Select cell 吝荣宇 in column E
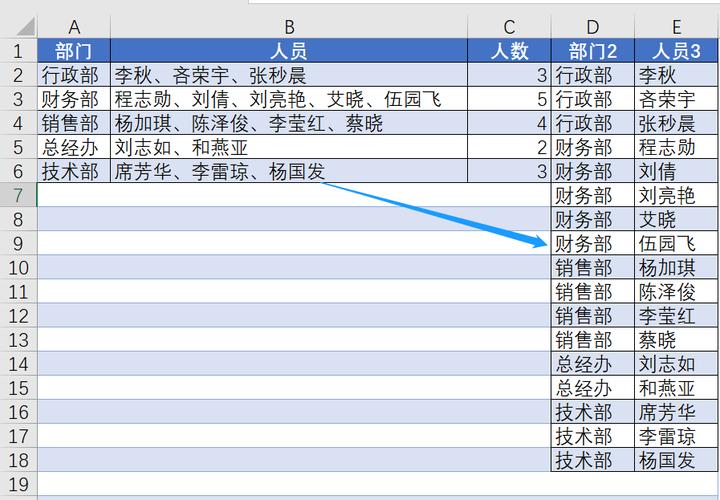720x500 pixels. (x=676, y=99)
